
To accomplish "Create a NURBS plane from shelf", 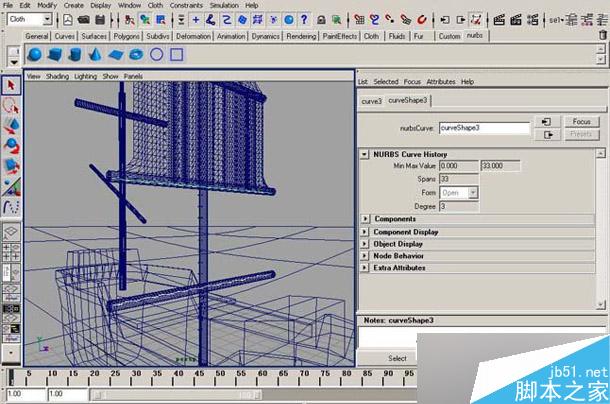I will pos(116,54).
